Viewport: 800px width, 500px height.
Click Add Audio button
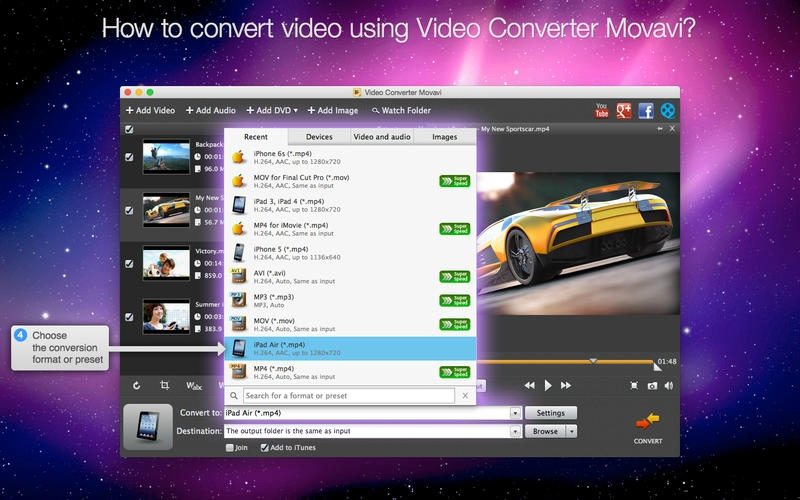tap(211, 110)
